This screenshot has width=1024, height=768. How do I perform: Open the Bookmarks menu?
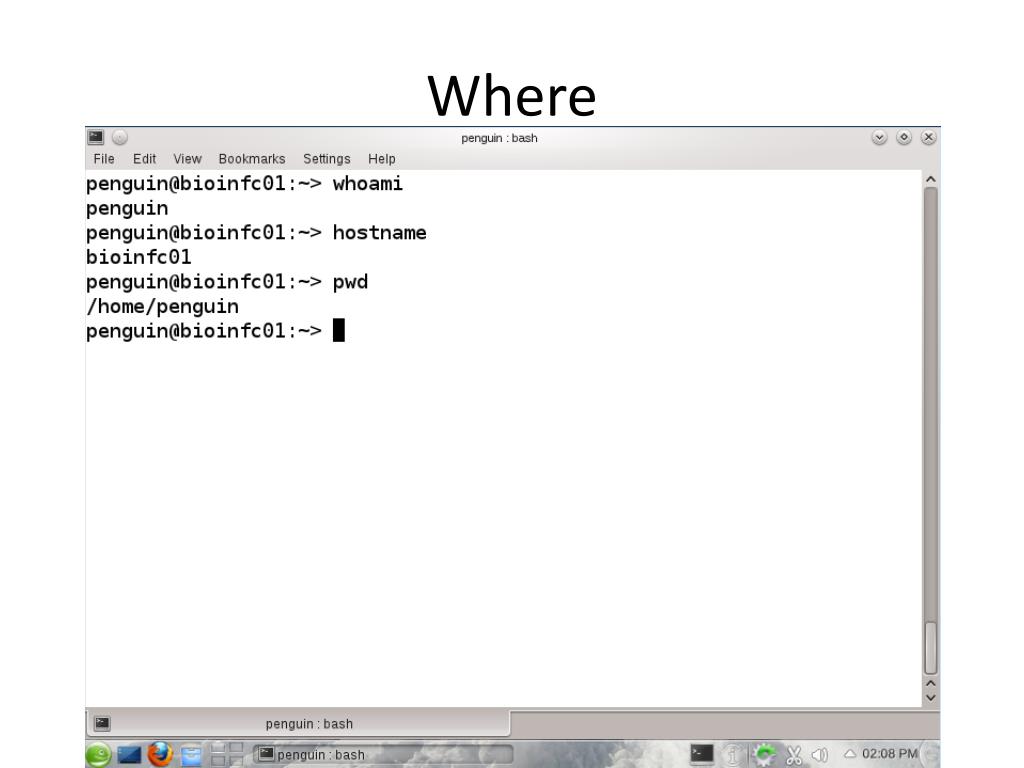point(252,159)
